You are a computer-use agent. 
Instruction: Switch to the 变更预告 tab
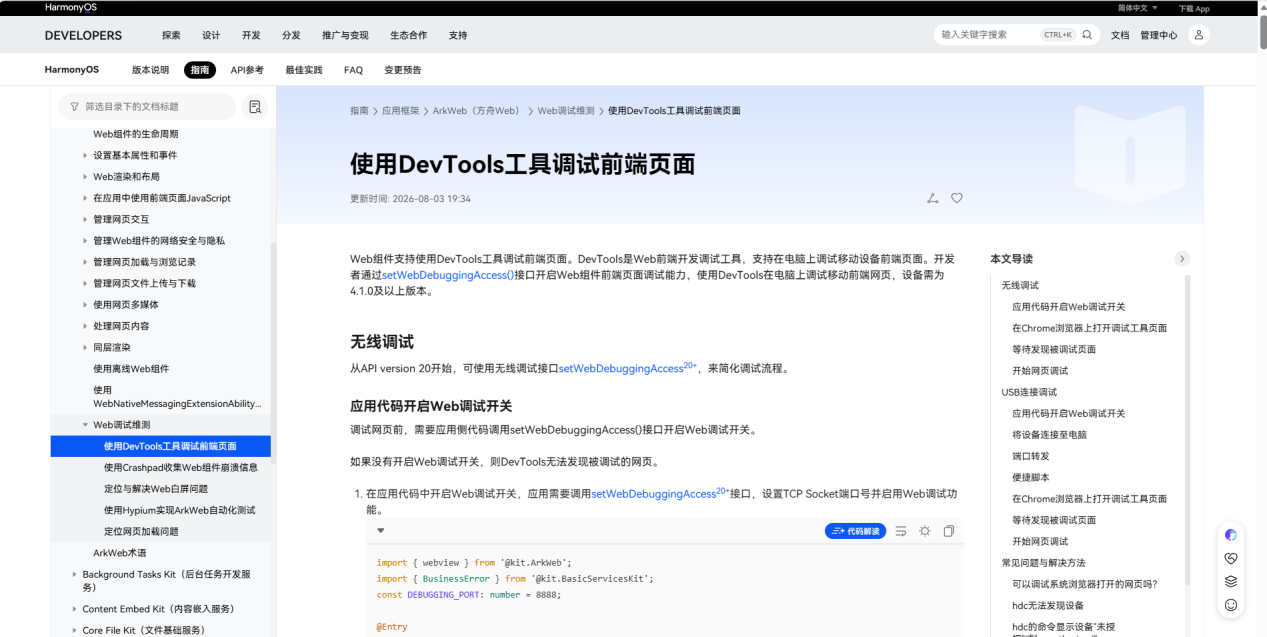click(403, 70)
